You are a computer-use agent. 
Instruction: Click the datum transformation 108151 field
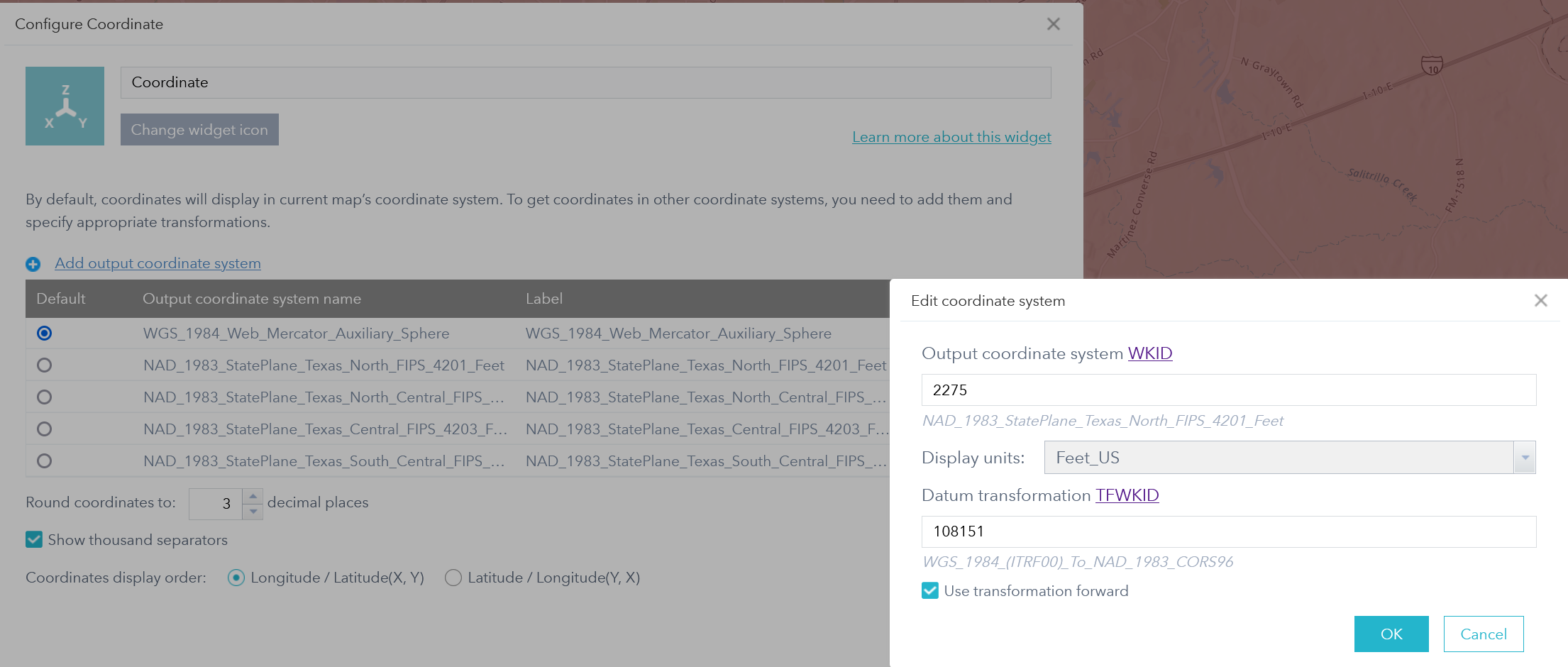tap(1228, 531)
